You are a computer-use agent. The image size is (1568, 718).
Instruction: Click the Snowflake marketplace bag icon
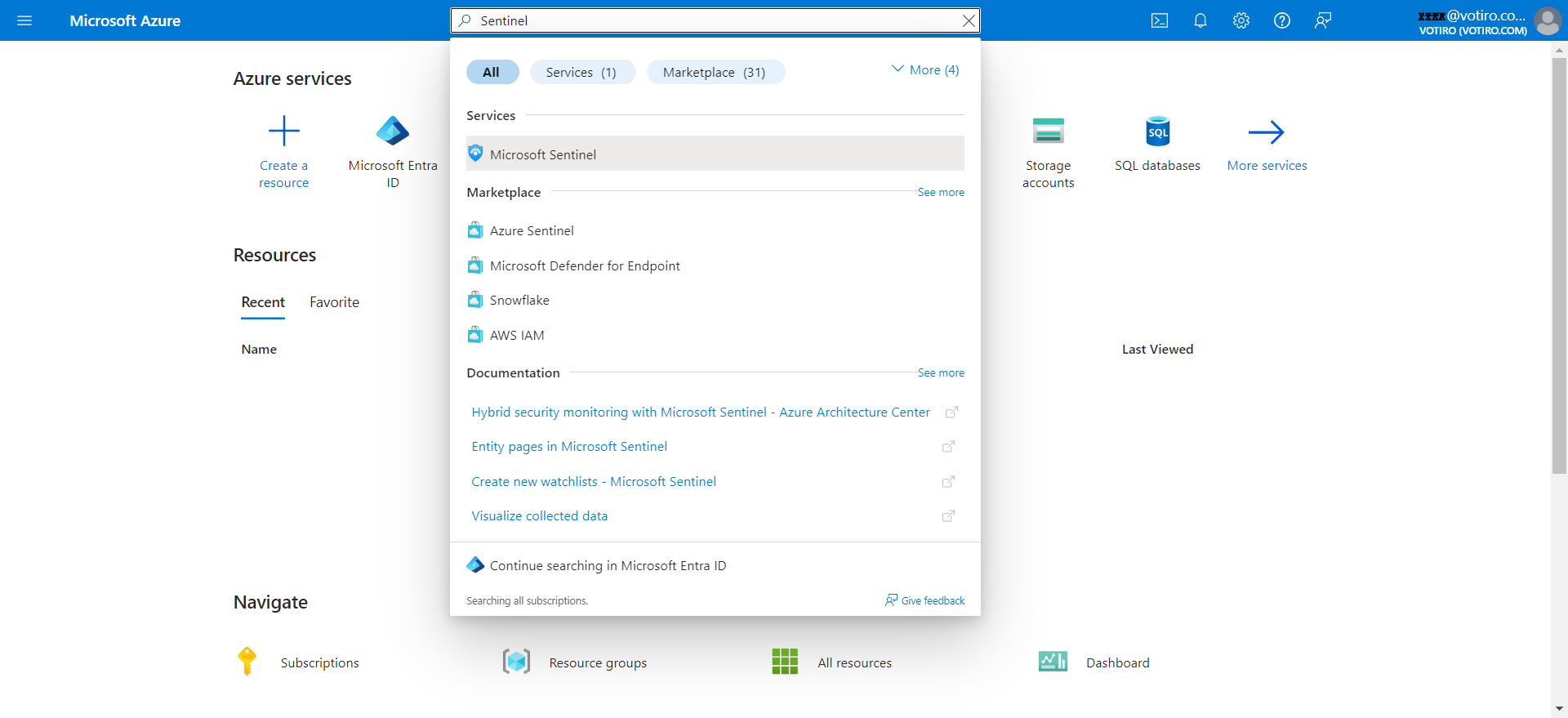[475, 300]
